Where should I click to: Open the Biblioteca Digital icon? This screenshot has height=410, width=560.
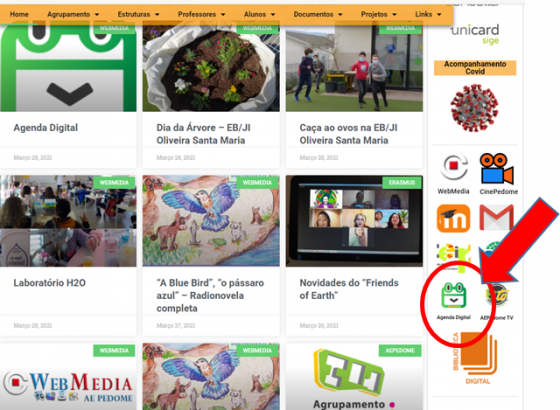[x=475, y=358]
